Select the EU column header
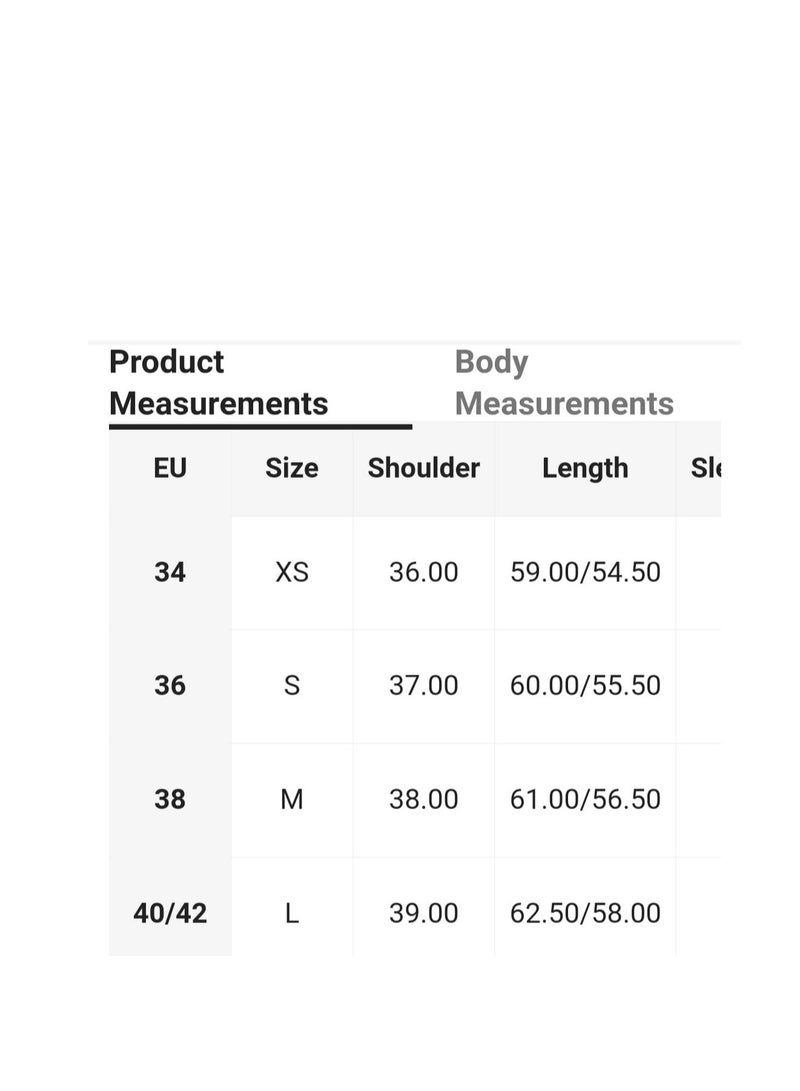This screenshot has width=800, height=1091. pos(170,468)
